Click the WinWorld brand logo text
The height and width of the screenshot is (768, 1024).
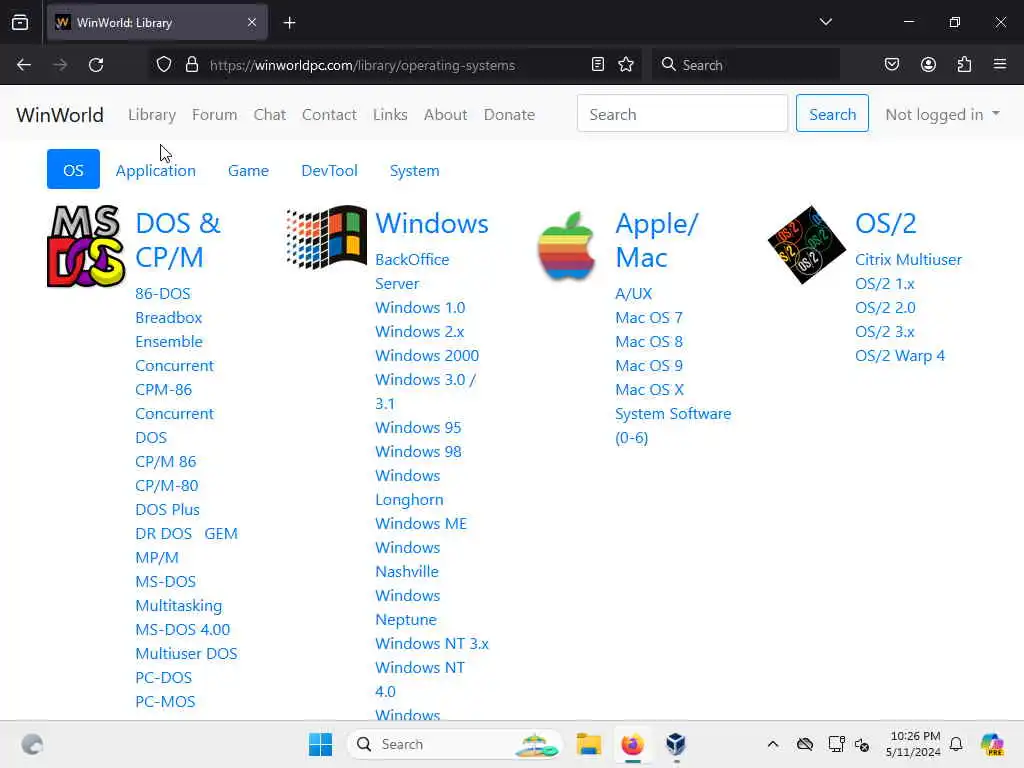60,115
